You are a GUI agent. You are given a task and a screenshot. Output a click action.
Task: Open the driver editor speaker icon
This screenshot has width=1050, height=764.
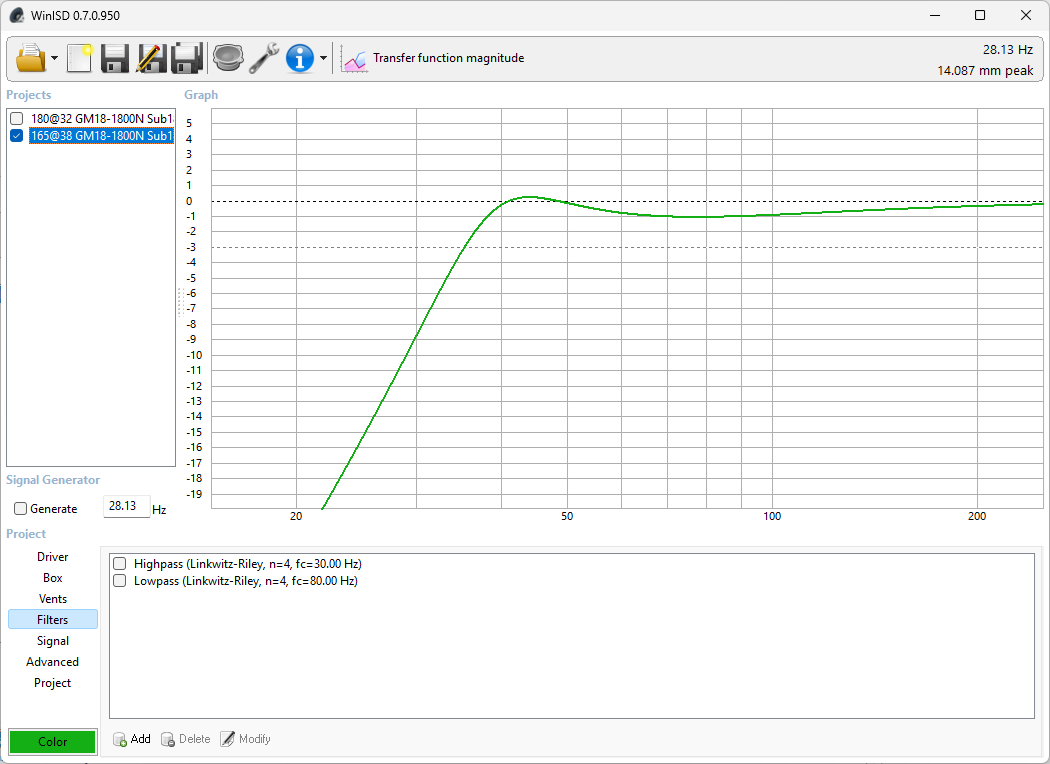click(x=228, y=58)
